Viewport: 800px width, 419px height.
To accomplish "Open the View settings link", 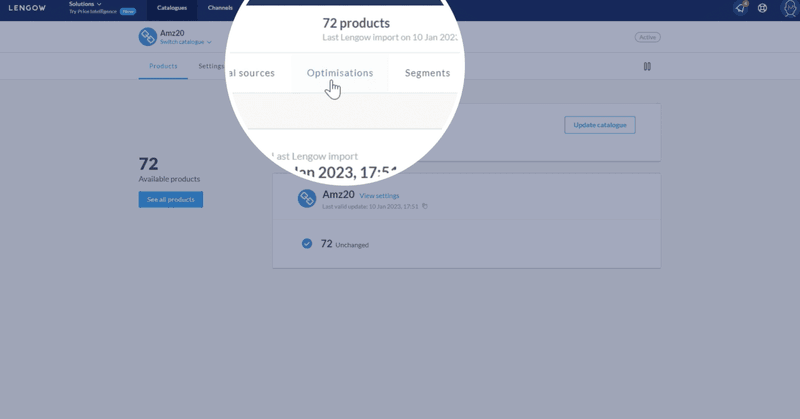I will tap(379, 196).
